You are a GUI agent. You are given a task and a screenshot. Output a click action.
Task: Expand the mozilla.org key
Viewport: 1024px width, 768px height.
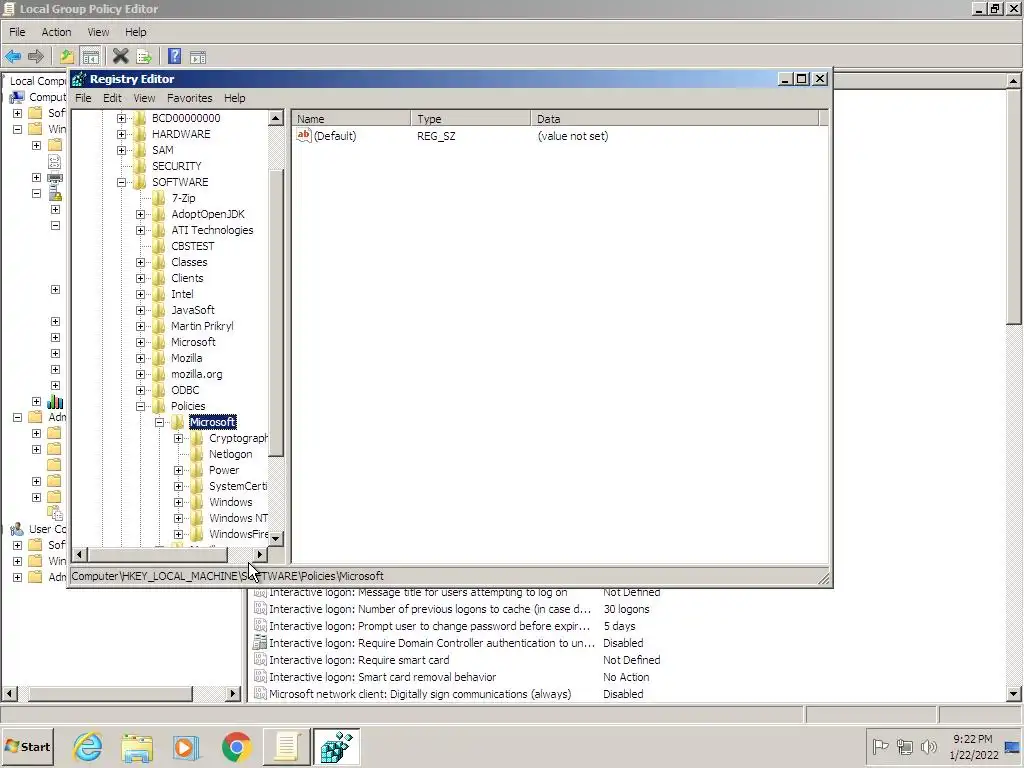tap(140, 374)
